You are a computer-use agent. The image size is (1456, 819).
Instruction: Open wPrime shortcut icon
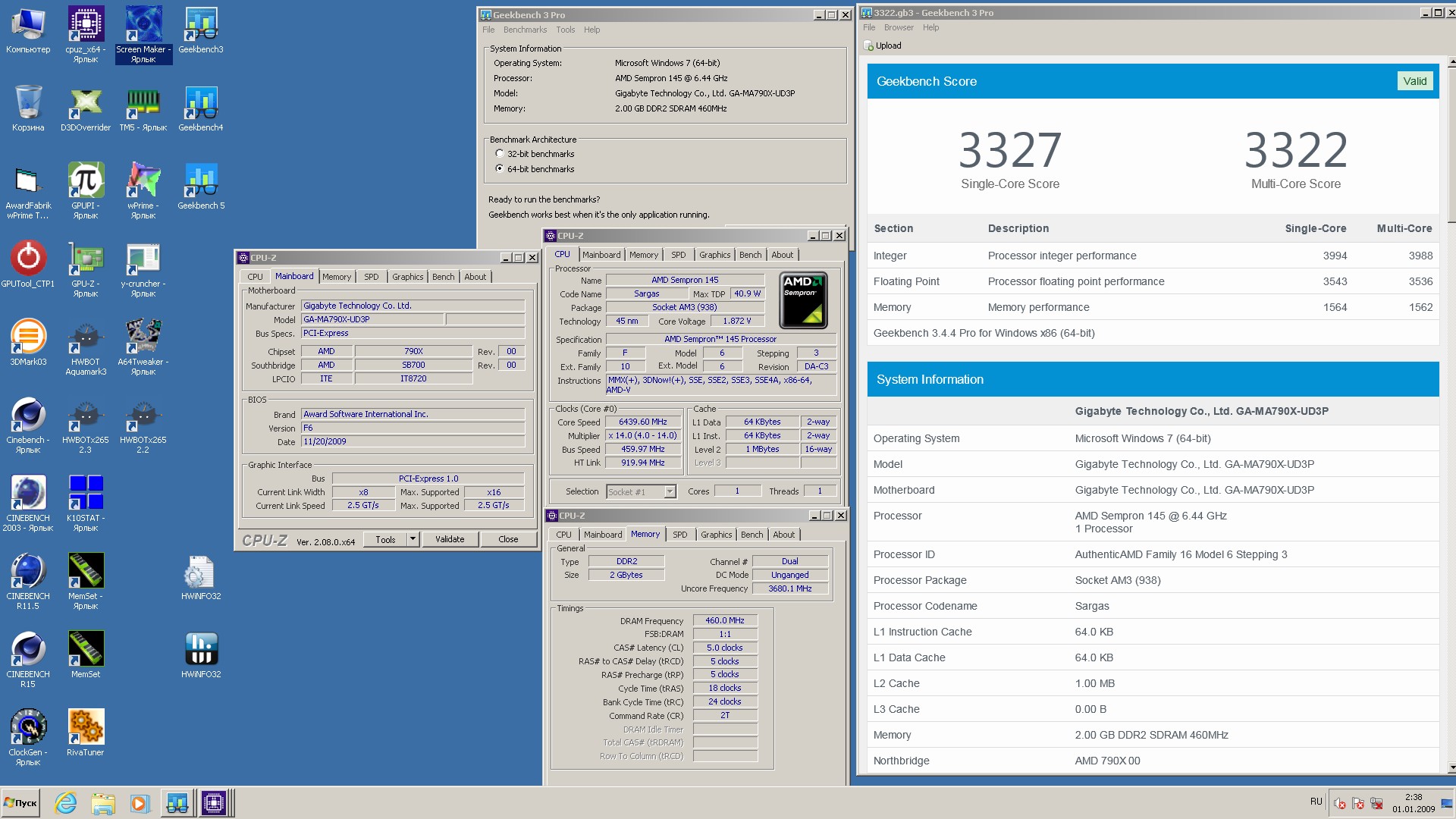[x=143, y=191]
